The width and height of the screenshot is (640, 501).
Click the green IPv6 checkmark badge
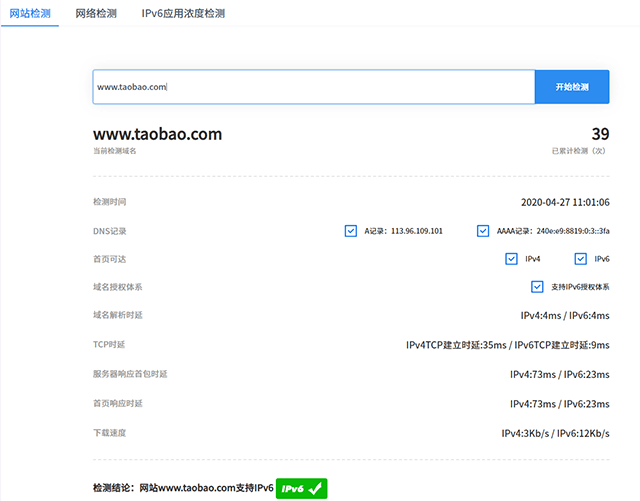(302, 488)
